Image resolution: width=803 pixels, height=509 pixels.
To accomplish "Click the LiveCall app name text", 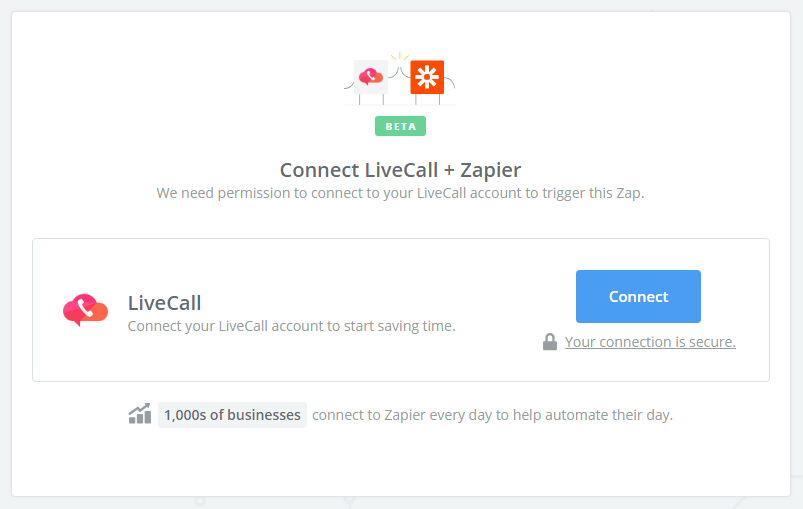I will tap(164, 303).
